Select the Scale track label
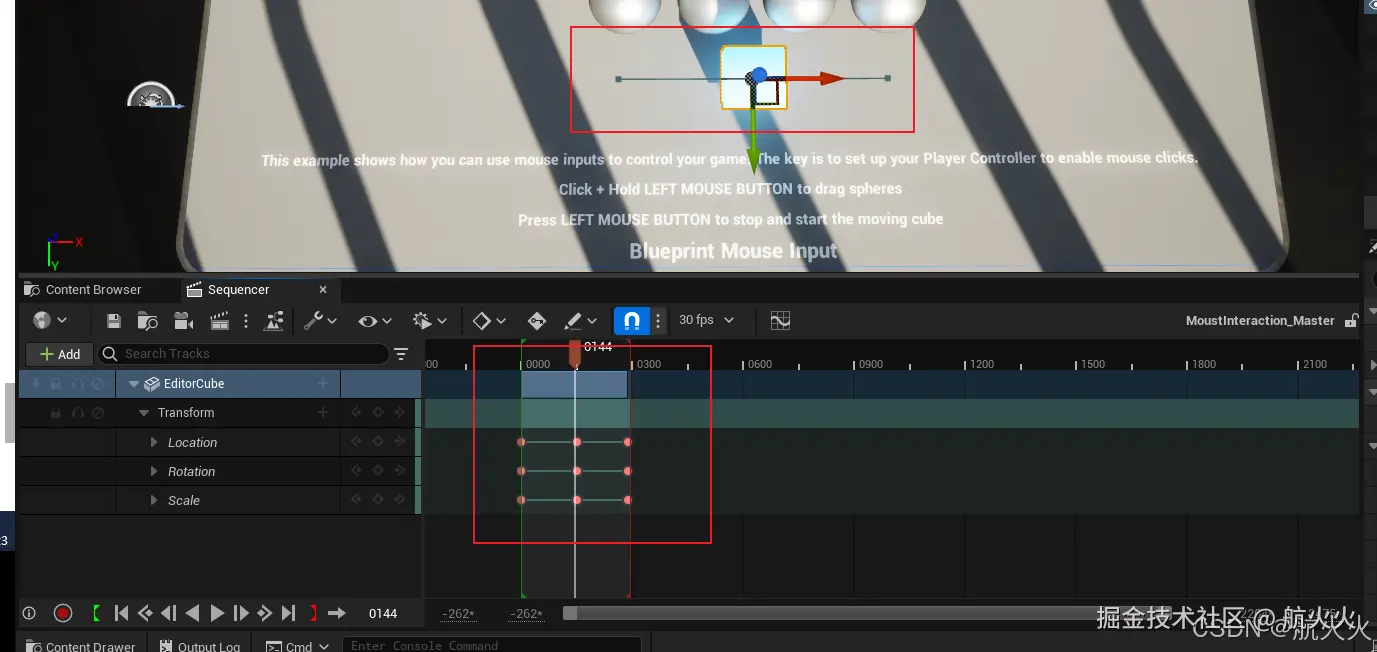The image size is (1377, 652). pyautogui.click(x=183, y=501)
